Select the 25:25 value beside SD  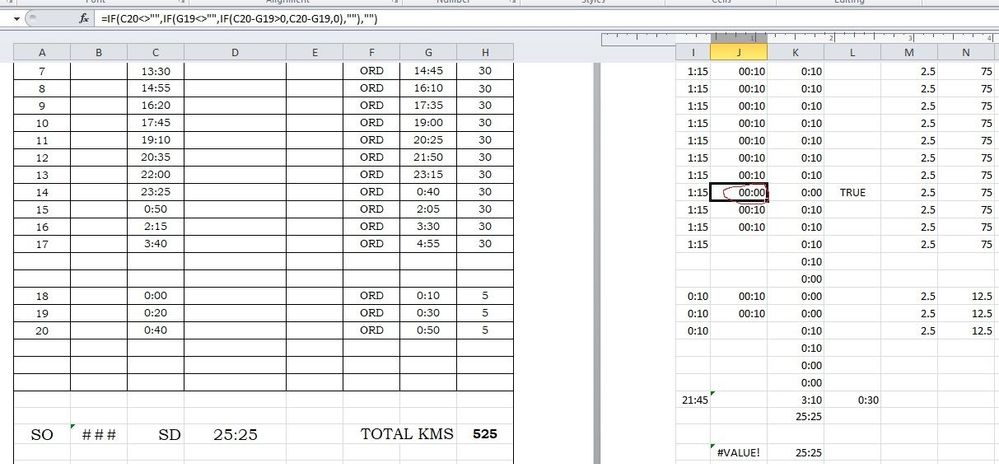235,435
